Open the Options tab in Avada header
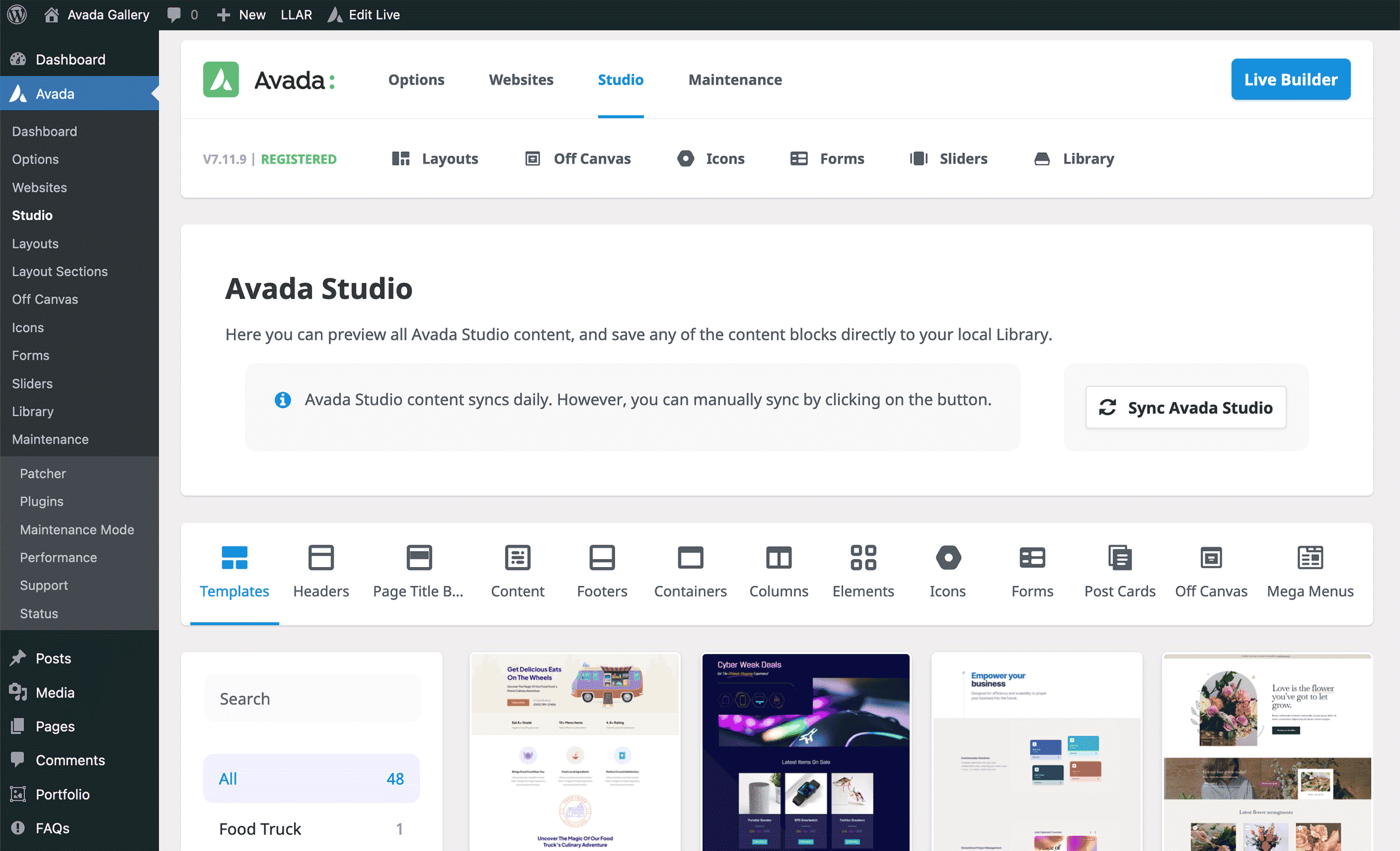The height and width of the screenshot is (851, 1400). click(416, 80)
